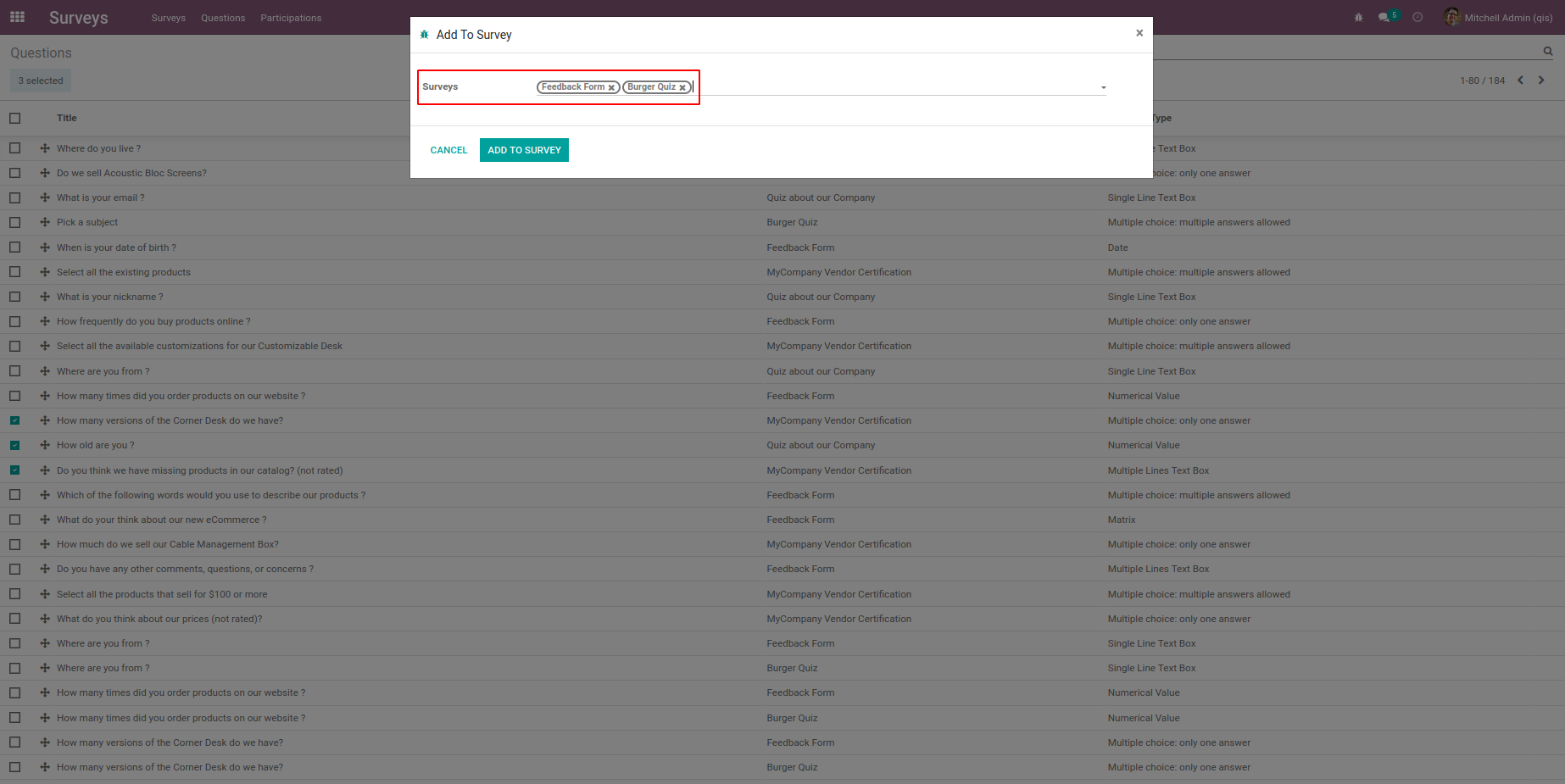Image resolution: width=1565 pixels, height=784 pixels.
Task: Grab drag handle for 'How frequently do you buy products online ?'
Action: (x=45, y=321)
